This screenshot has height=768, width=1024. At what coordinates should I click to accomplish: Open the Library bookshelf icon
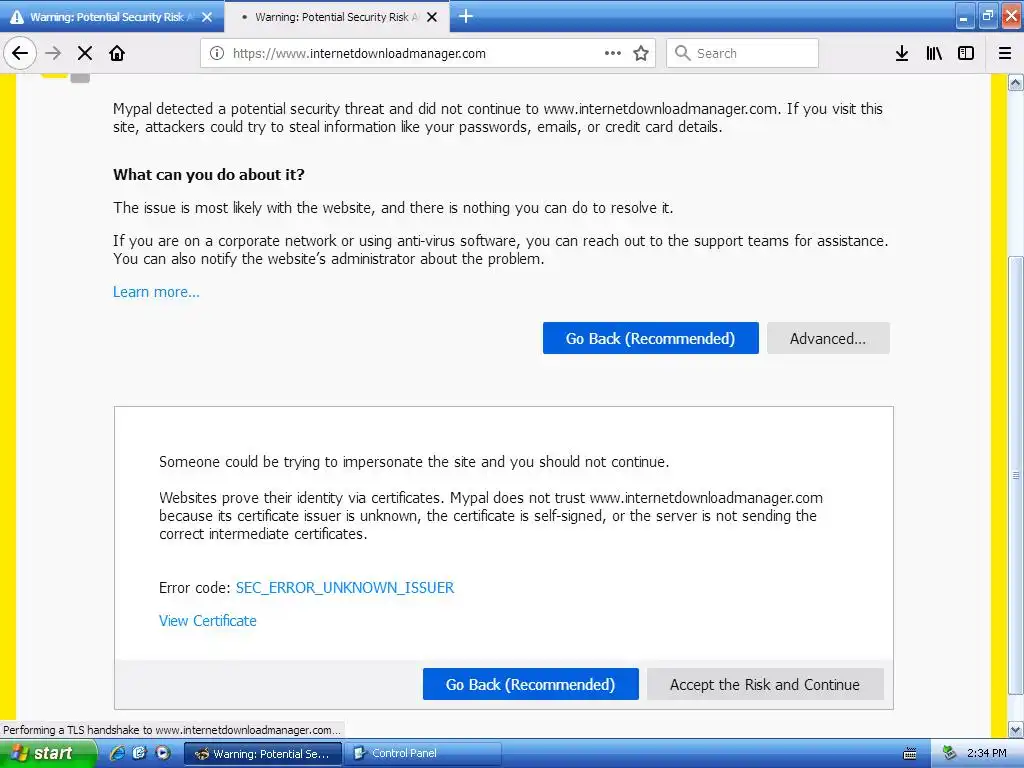pos(934,54)
